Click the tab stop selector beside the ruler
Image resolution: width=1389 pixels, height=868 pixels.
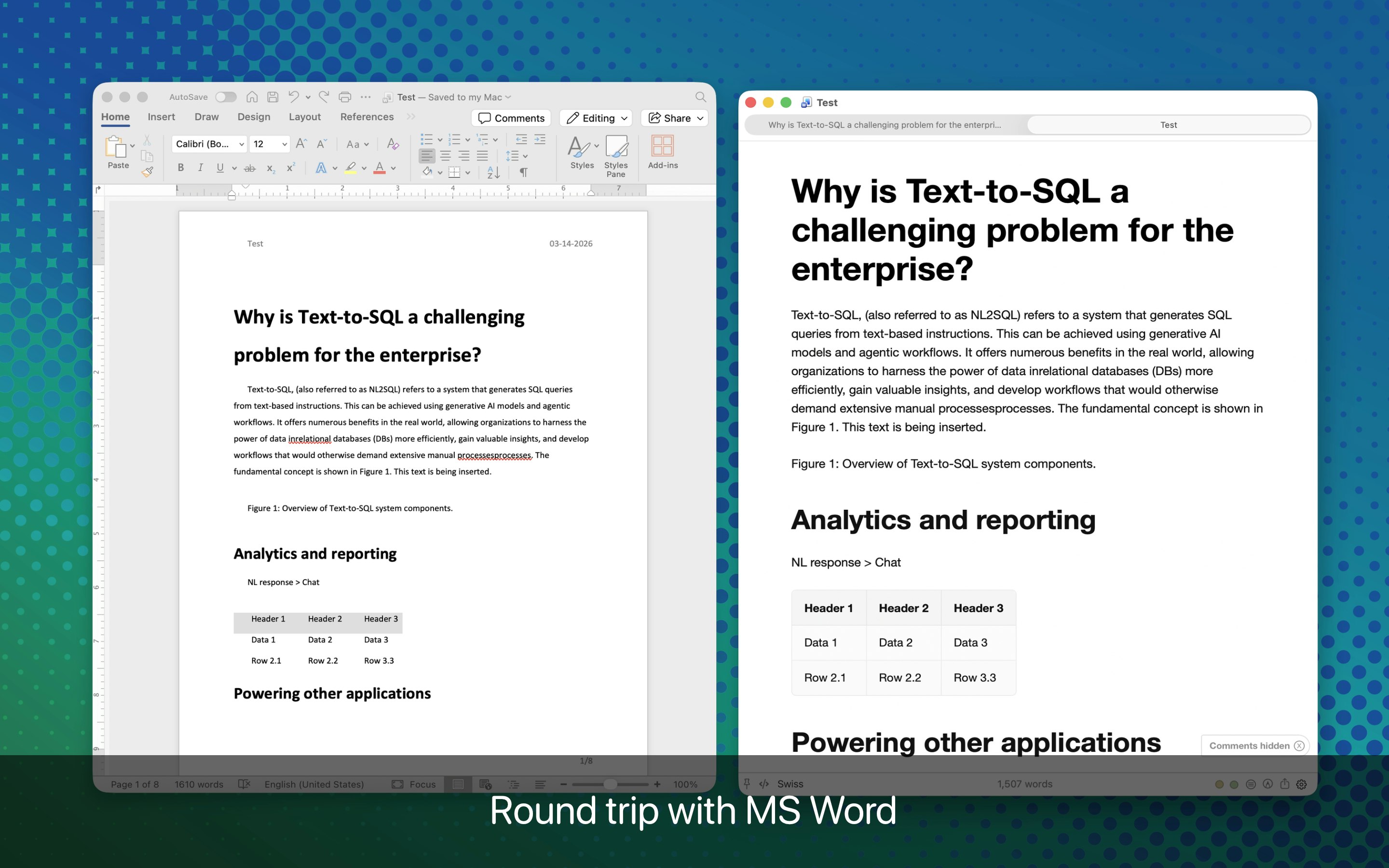point(98,189)
